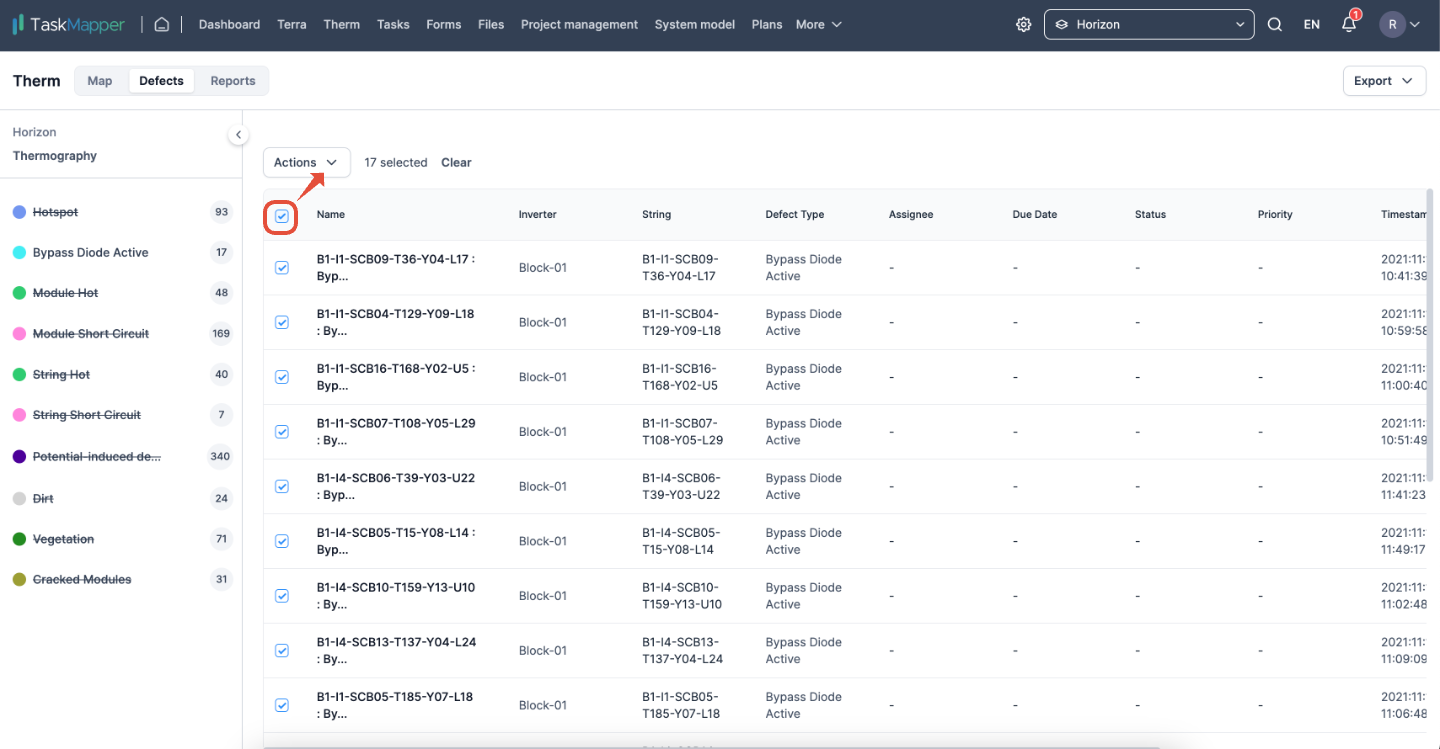
Task: Open Dashboard in the navbar
Action: 229,25
